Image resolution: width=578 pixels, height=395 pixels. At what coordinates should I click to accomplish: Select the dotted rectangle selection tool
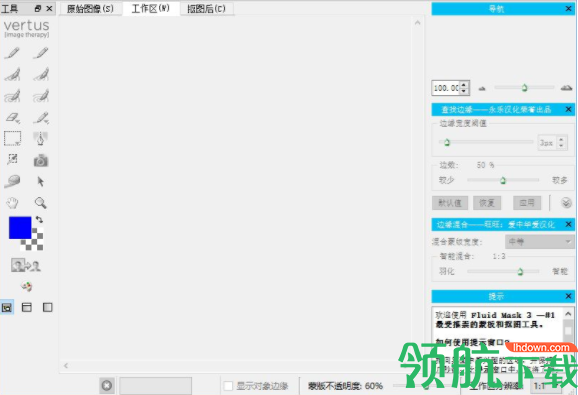pyautogui.click(x=13, y=139)
